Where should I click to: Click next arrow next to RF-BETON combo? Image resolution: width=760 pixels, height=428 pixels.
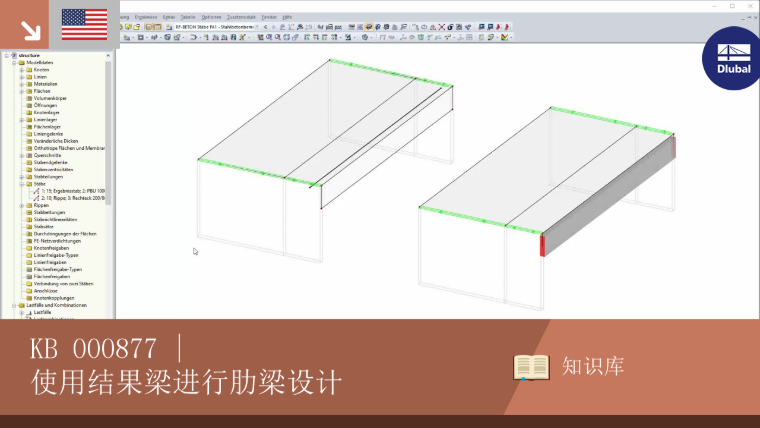[x=273, y=27]
